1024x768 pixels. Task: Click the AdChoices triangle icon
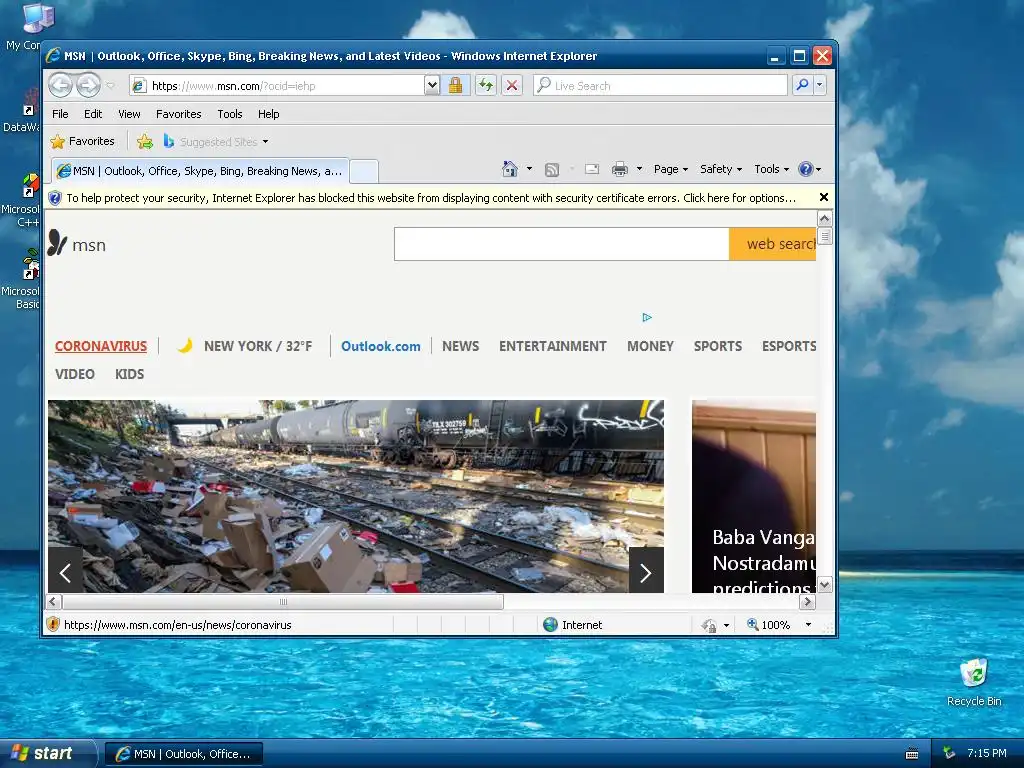point(647,317)
